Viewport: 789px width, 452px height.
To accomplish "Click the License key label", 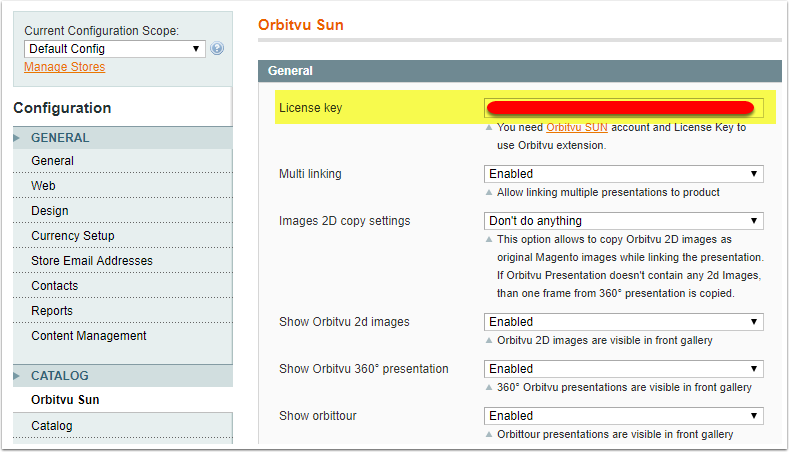I will (x=310, y=108).
